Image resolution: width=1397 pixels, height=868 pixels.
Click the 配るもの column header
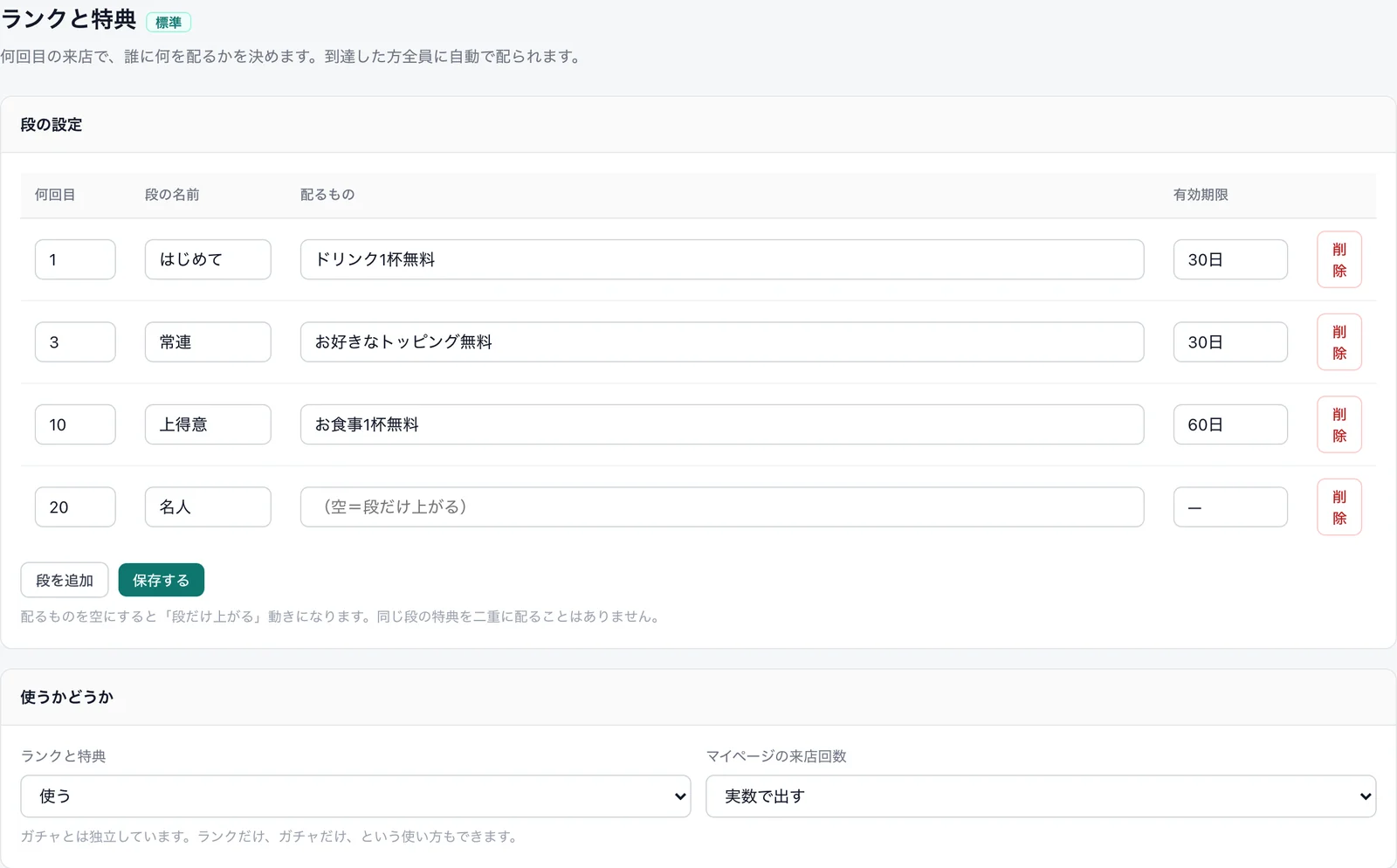coord(327,195)
